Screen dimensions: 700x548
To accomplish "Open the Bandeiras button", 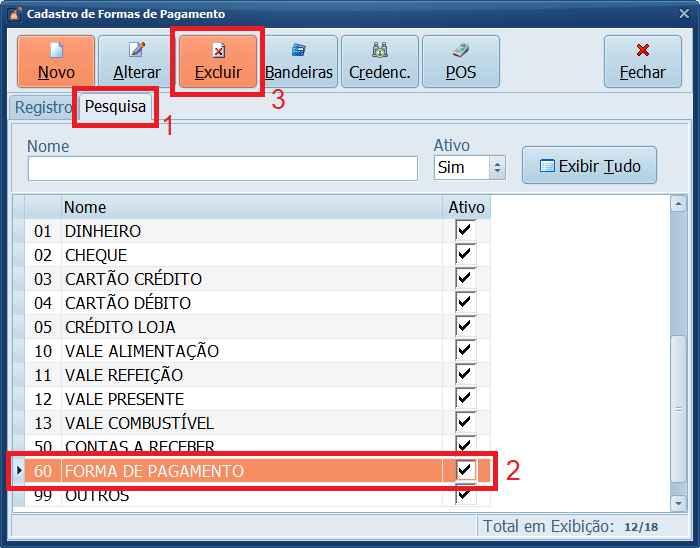I will click(x=299, y=61).
